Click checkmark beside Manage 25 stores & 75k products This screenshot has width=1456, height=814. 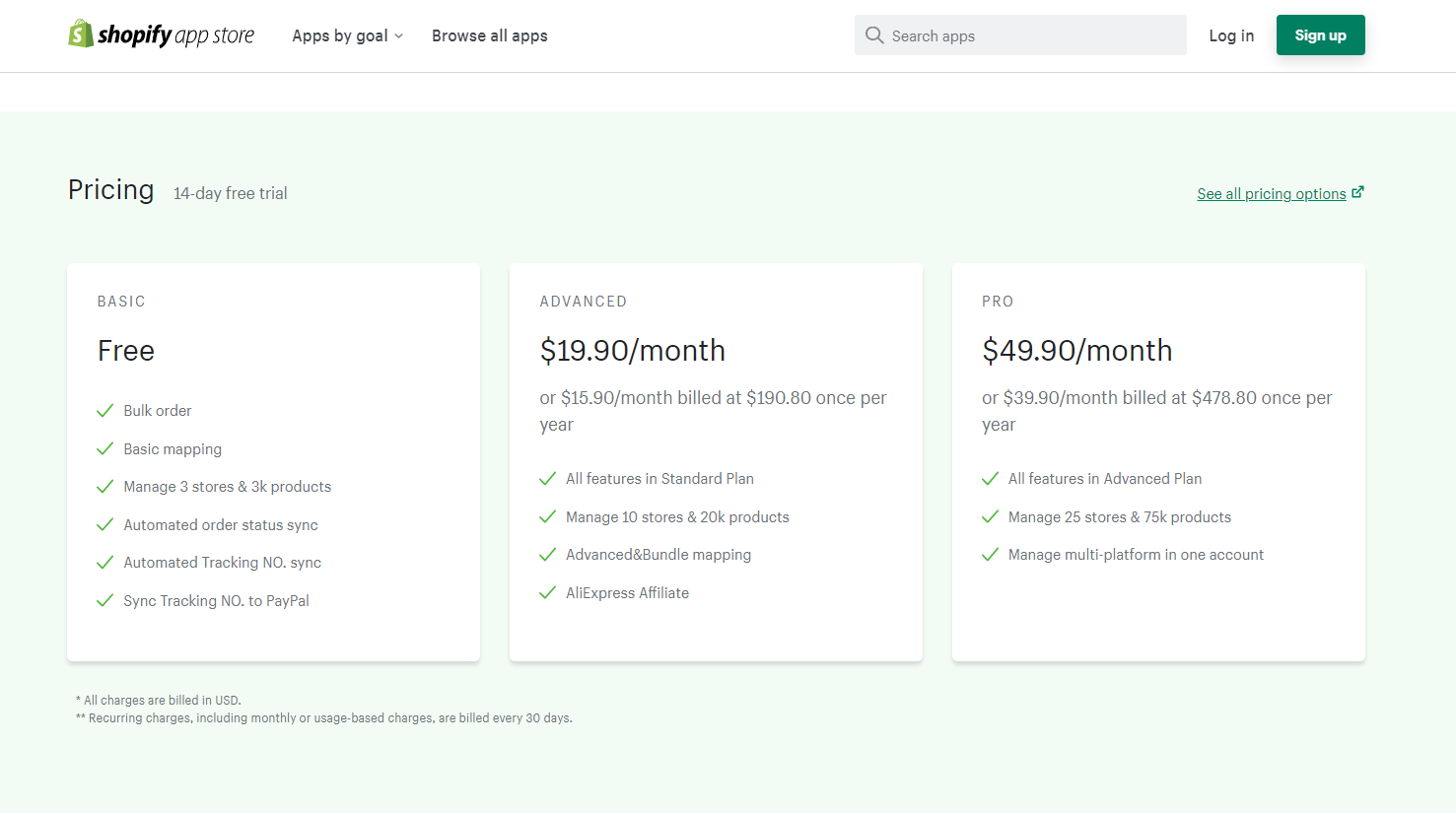(991, 517)
